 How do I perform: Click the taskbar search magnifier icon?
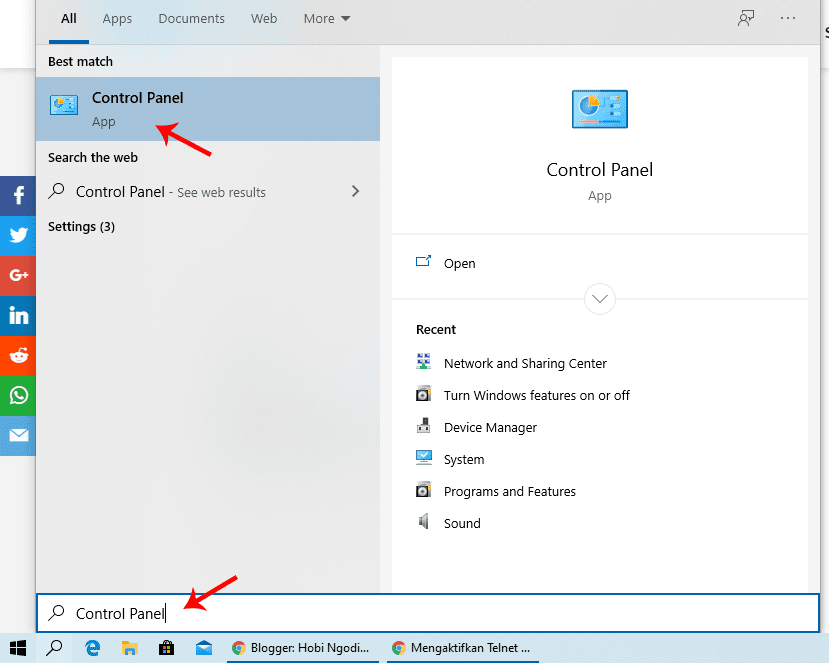tap(54, 648)
